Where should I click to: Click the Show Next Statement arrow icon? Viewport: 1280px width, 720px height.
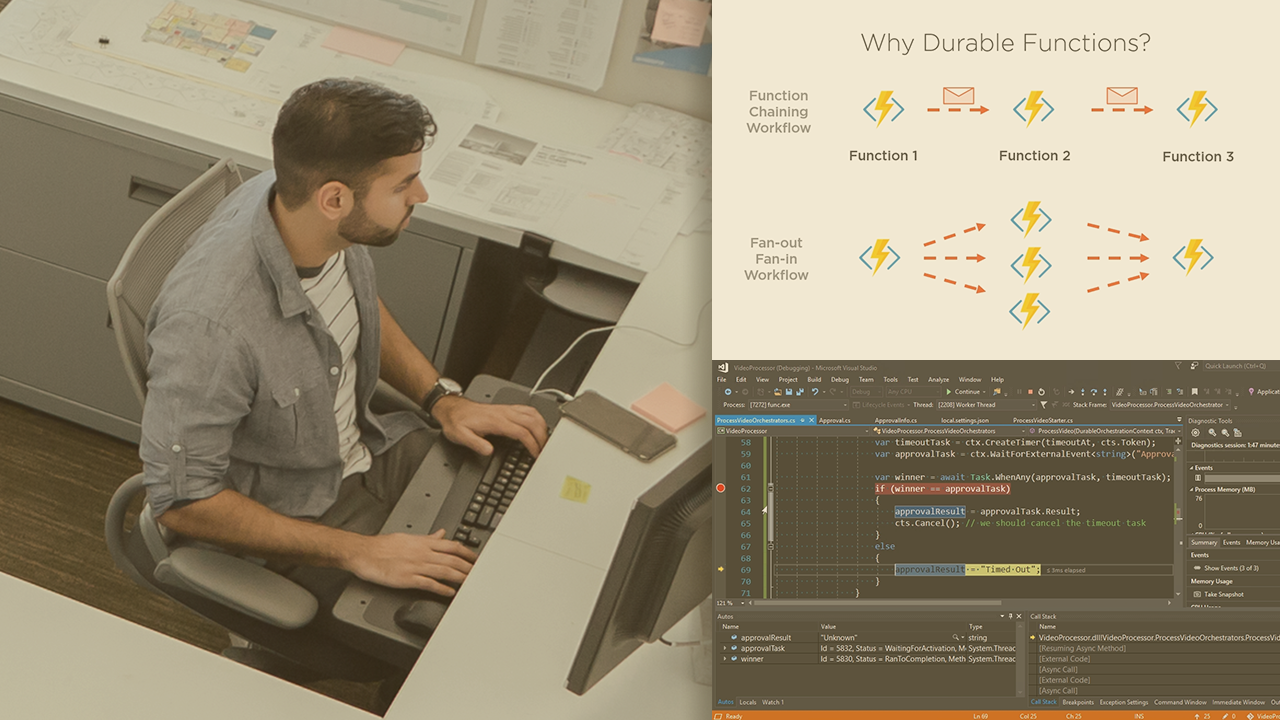tap(1071, 392)
